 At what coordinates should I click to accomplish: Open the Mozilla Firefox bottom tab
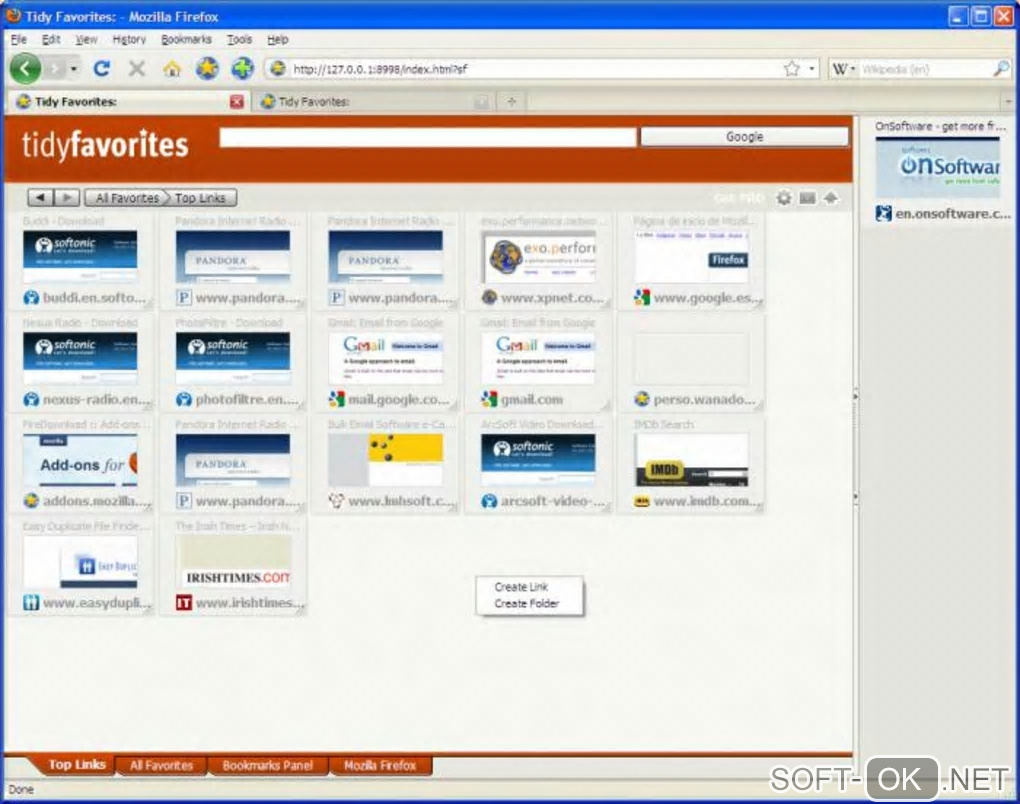380,765
